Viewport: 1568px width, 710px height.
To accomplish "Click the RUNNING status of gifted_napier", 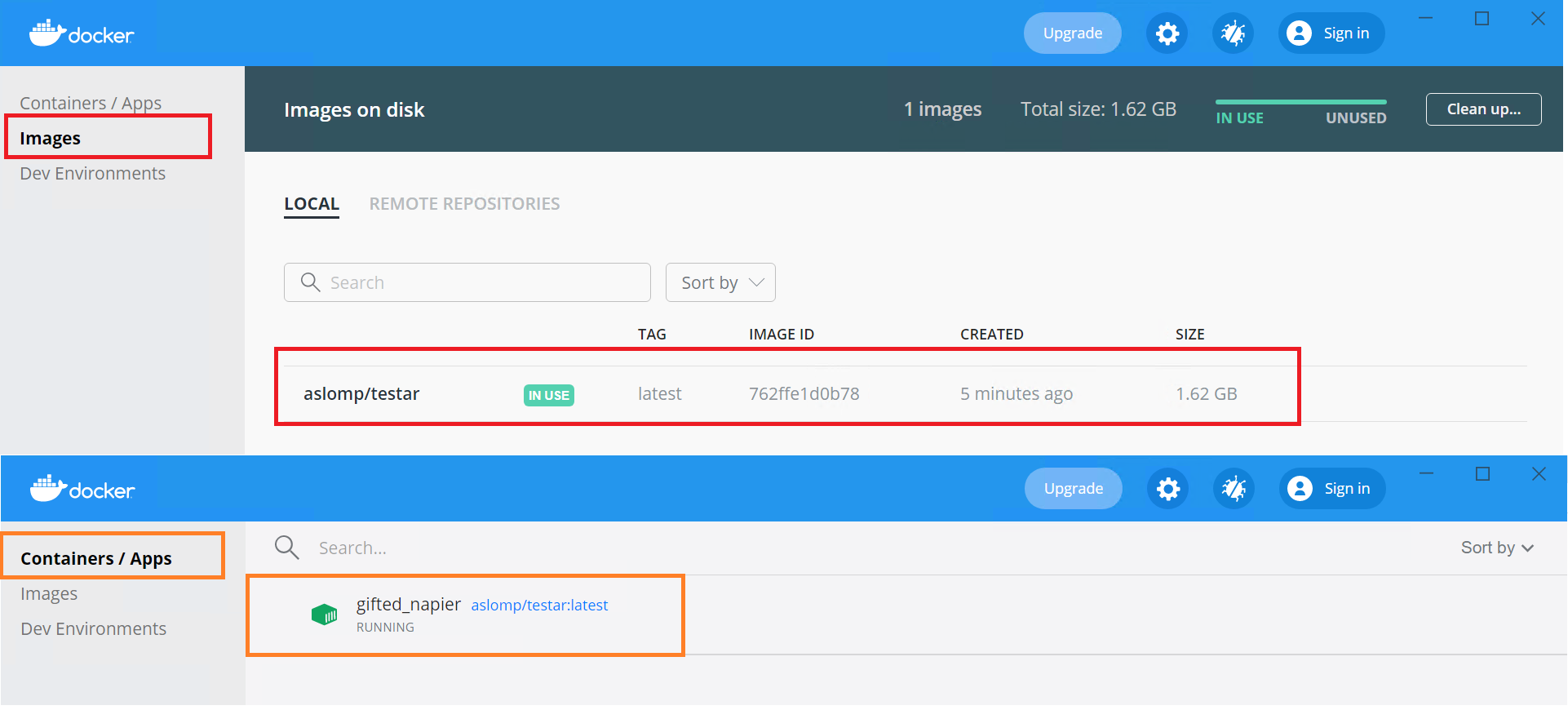I will (x=385, y=628).
